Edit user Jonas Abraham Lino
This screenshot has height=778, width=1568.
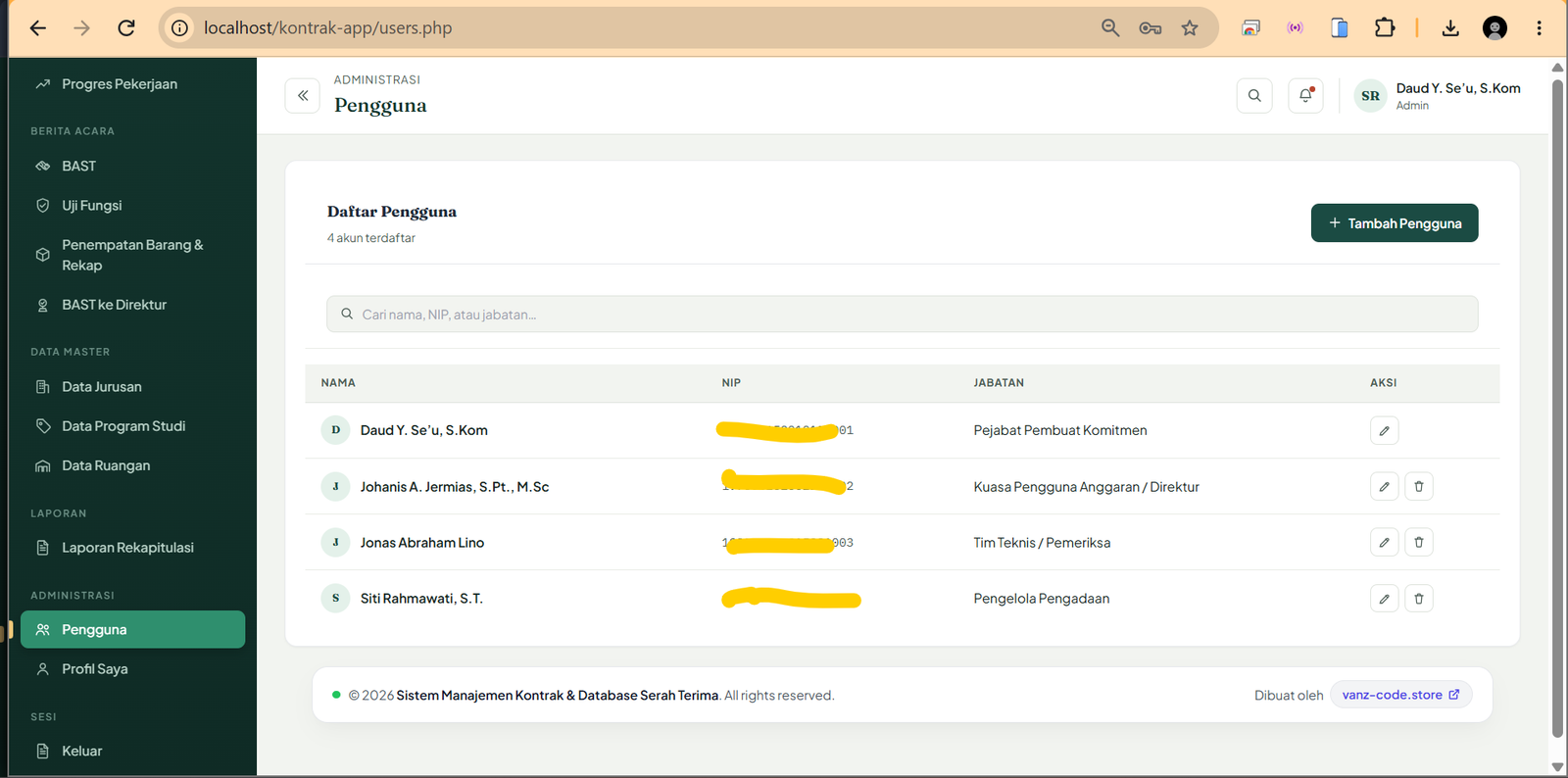1384,542
